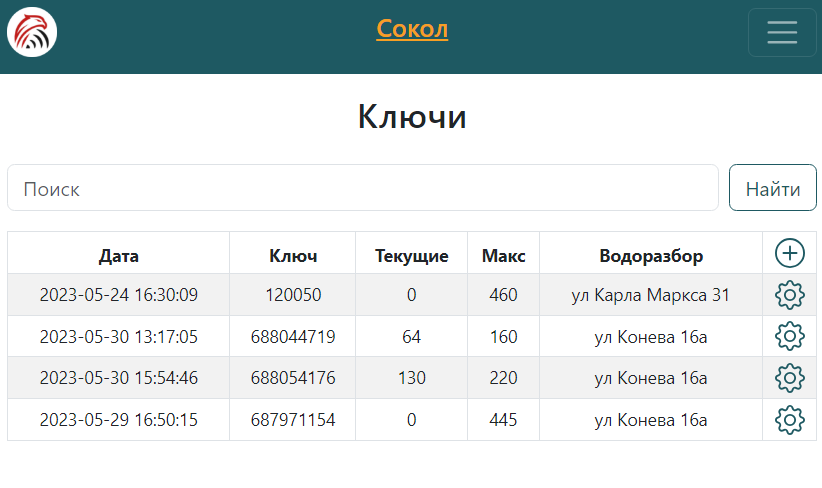The image size is (822, 488).
Task: Select the key number 120050 cell
Action: pos(293,295)
